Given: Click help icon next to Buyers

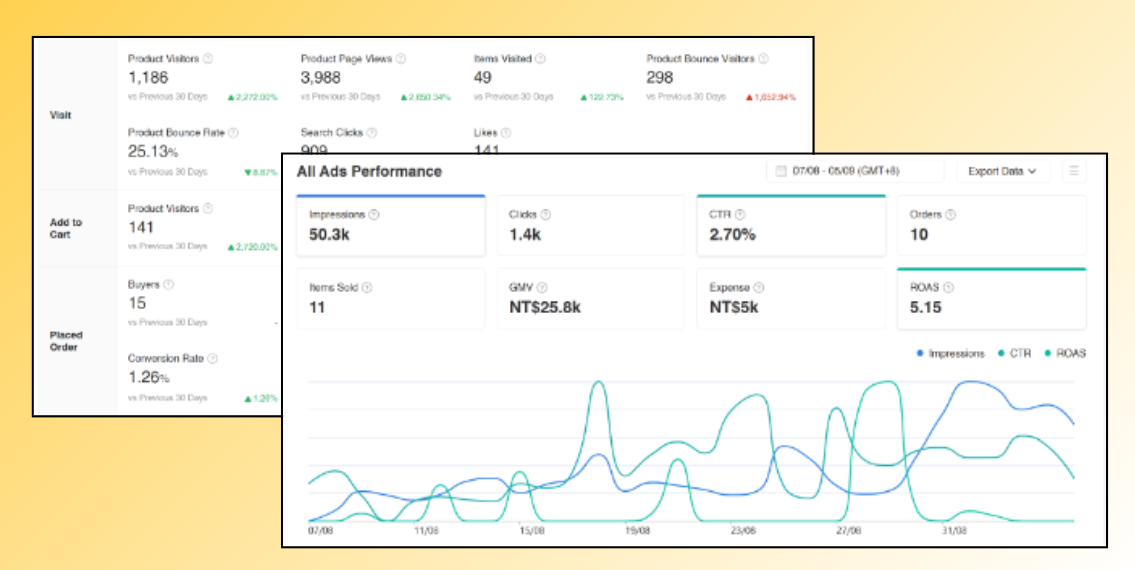Looking at the screenshot, I should (x=168, y=285).
